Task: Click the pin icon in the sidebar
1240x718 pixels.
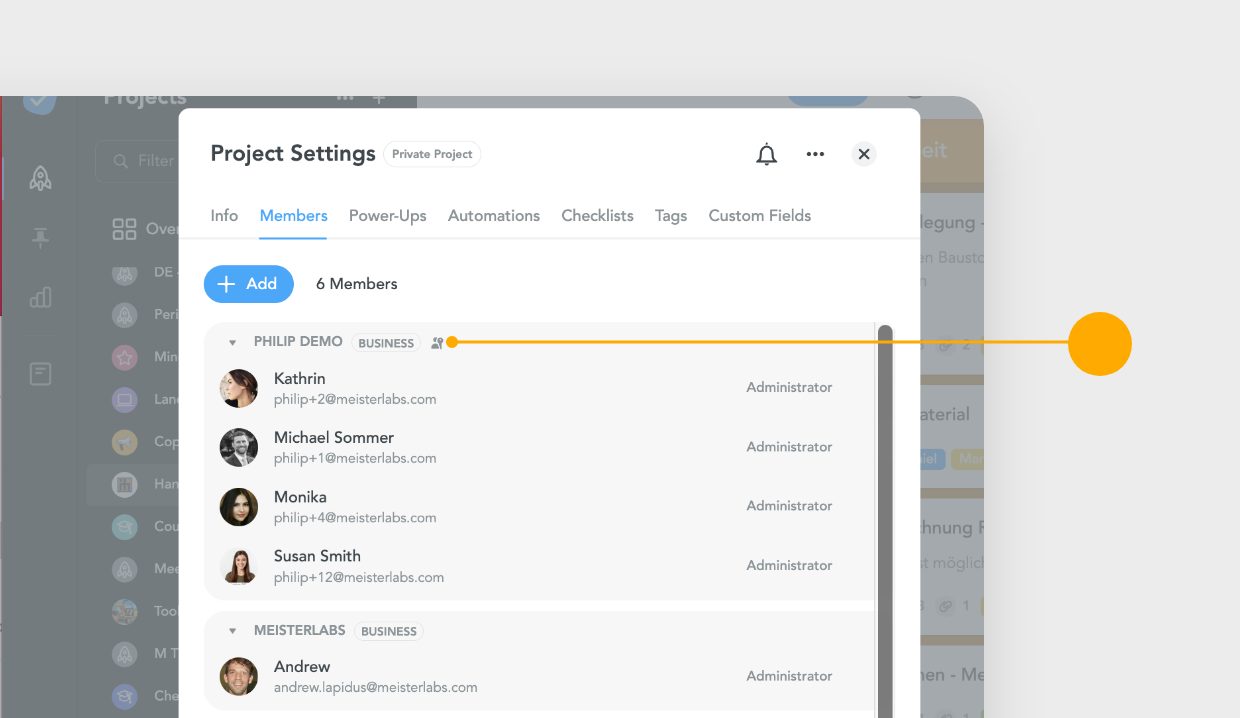Action: [40, 238]
